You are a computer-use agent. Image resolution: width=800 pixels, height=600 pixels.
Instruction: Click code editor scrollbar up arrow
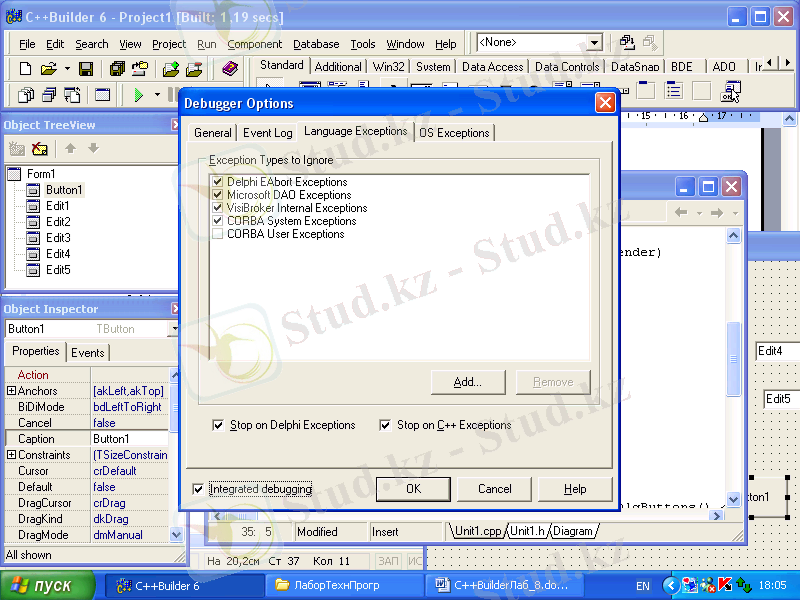[x=733, y=236]
